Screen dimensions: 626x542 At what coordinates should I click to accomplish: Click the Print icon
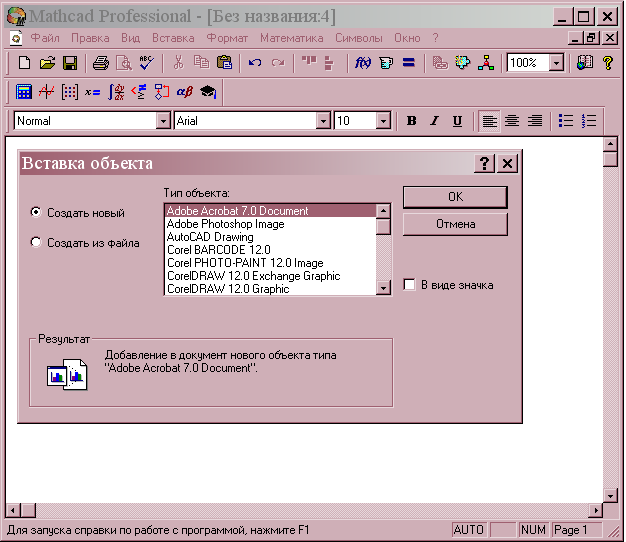(101, 63)
